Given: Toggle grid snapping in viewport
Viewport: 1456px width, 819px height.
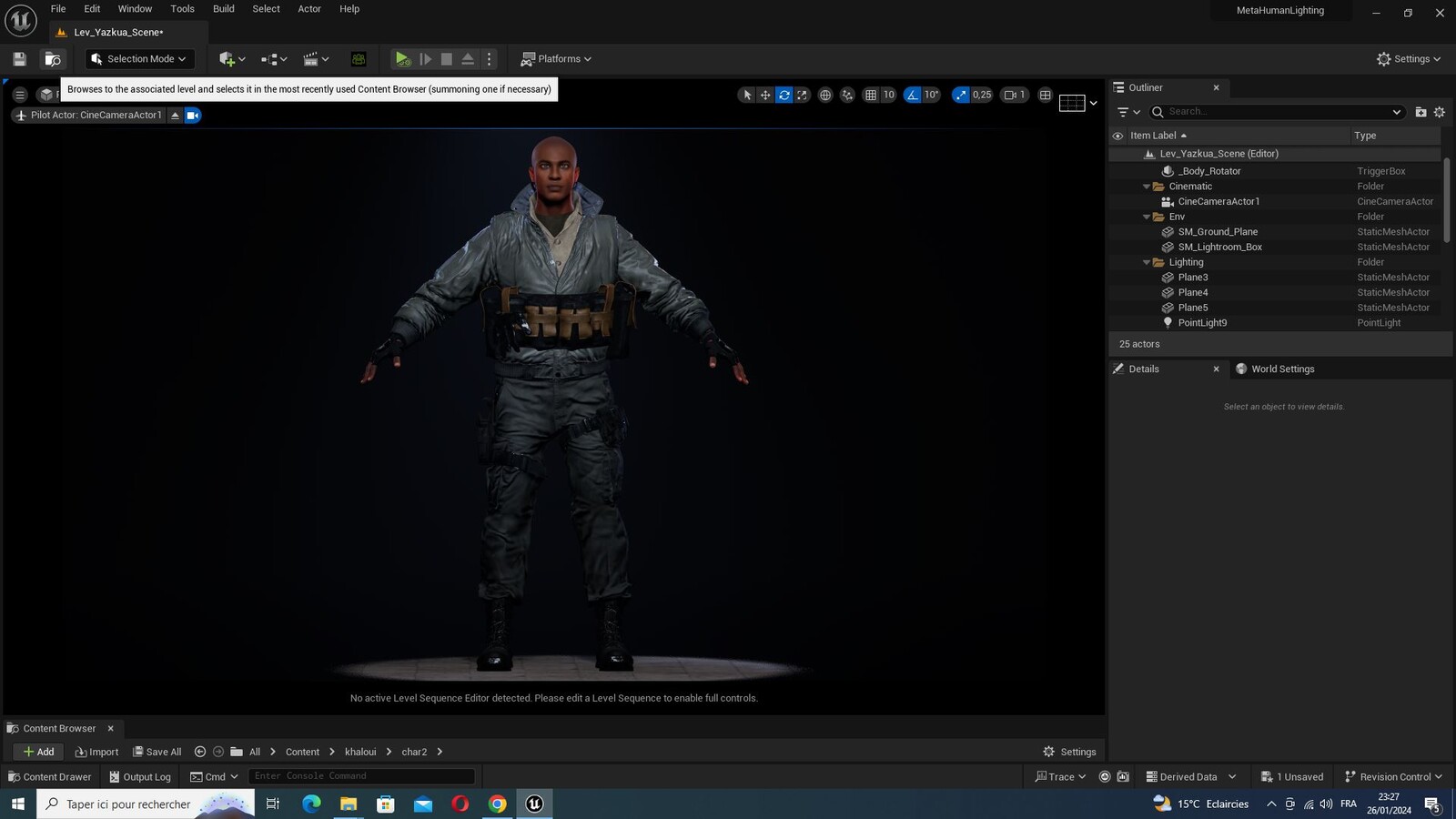Looking at the screenshot, I should (871, 95).
